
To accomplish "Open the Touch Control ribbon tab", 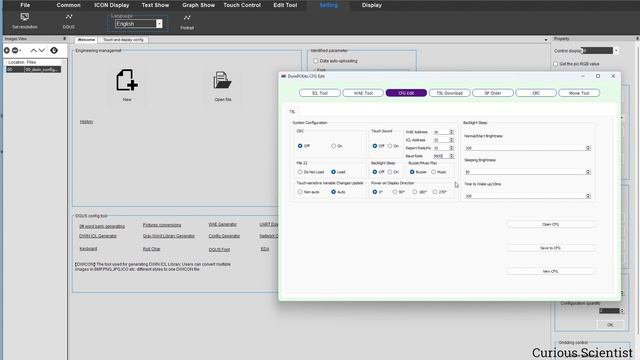I will click(242, 5).
